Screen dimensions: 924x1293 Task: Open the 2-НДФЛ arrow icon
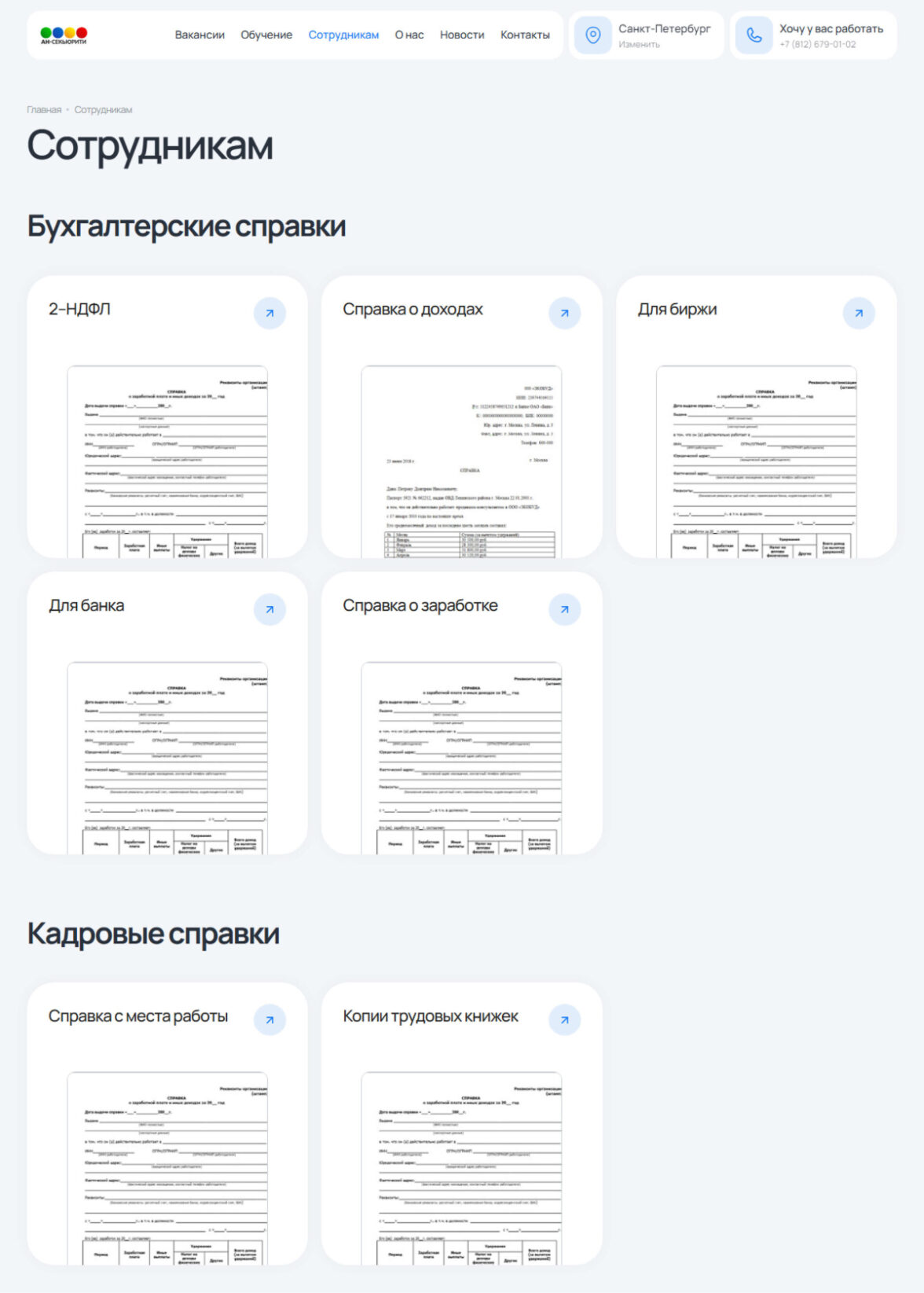point(269,313)
